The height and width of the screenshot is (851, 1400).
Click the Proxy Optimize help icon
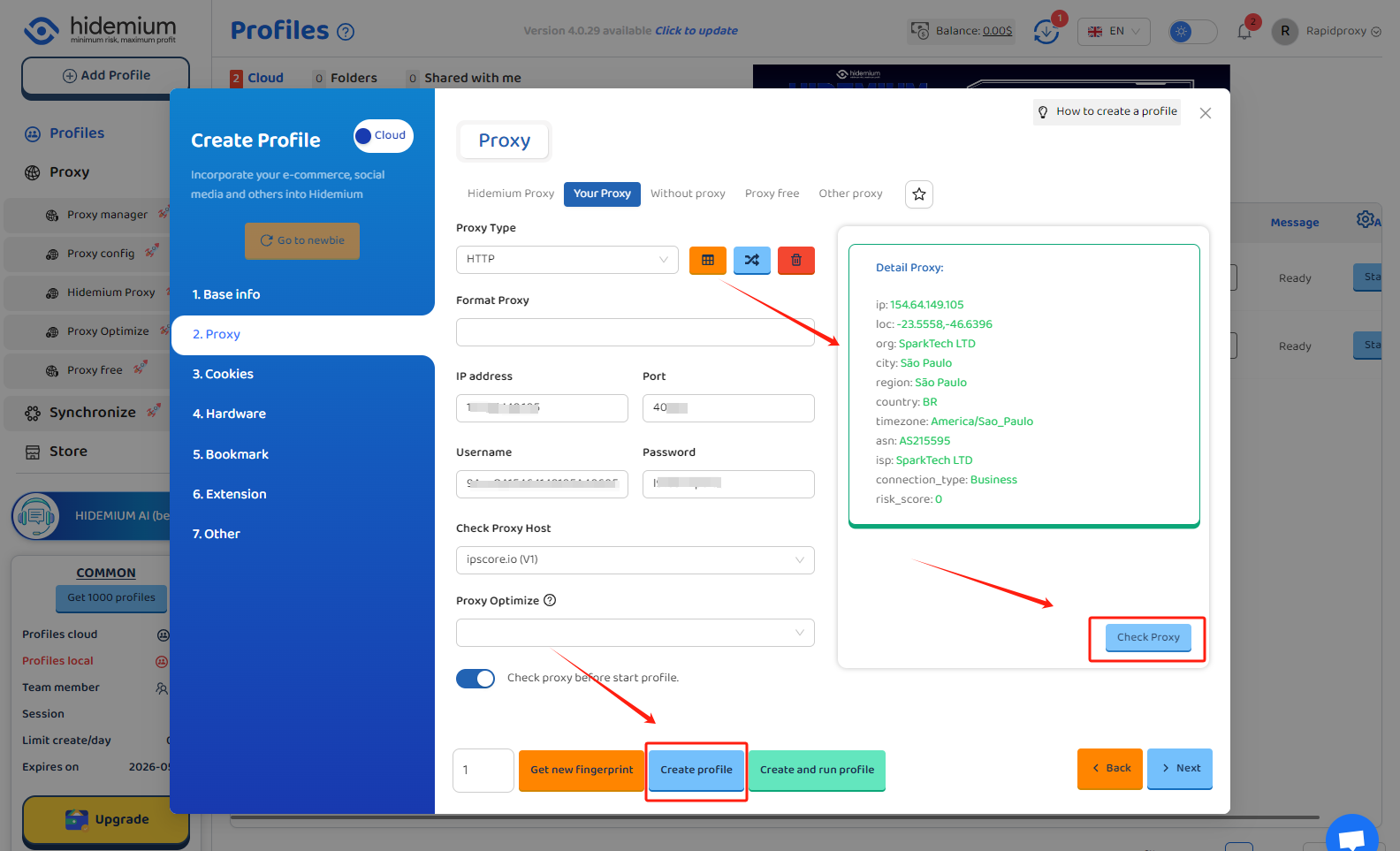tap(550, 600)
